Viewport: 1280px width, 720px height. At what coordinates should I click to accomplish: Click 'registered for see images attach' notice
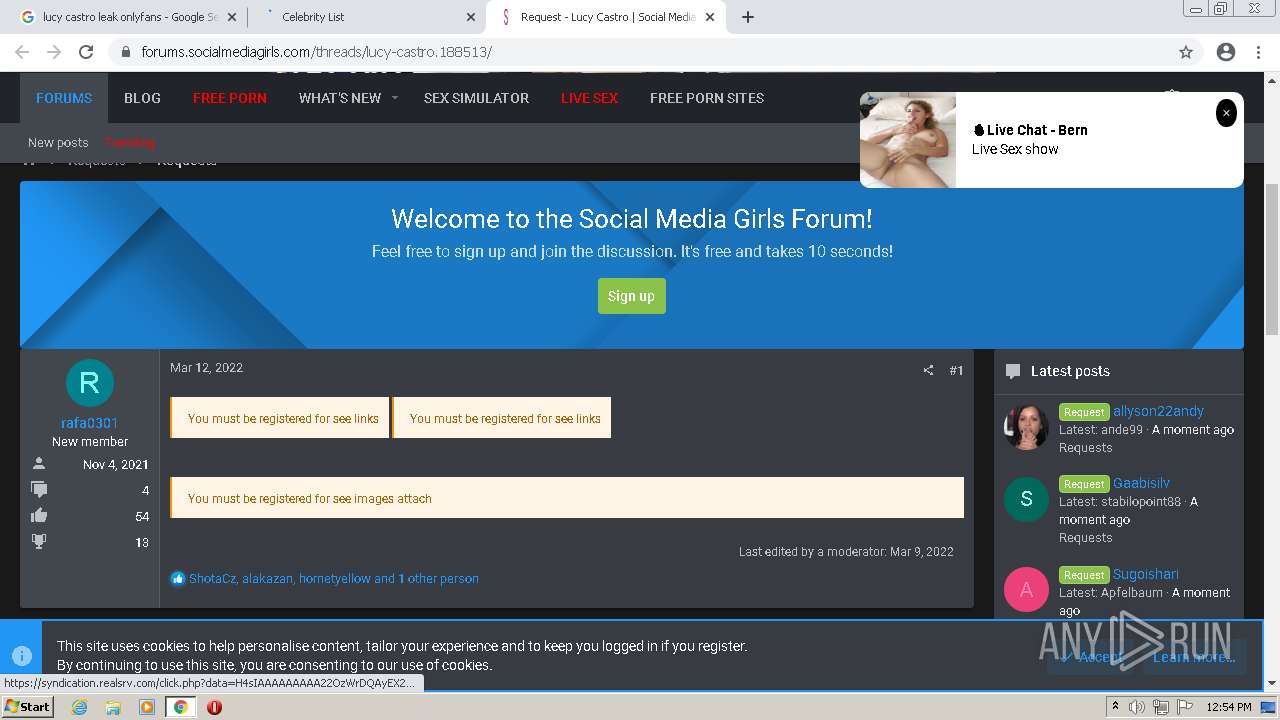point(567,498)
